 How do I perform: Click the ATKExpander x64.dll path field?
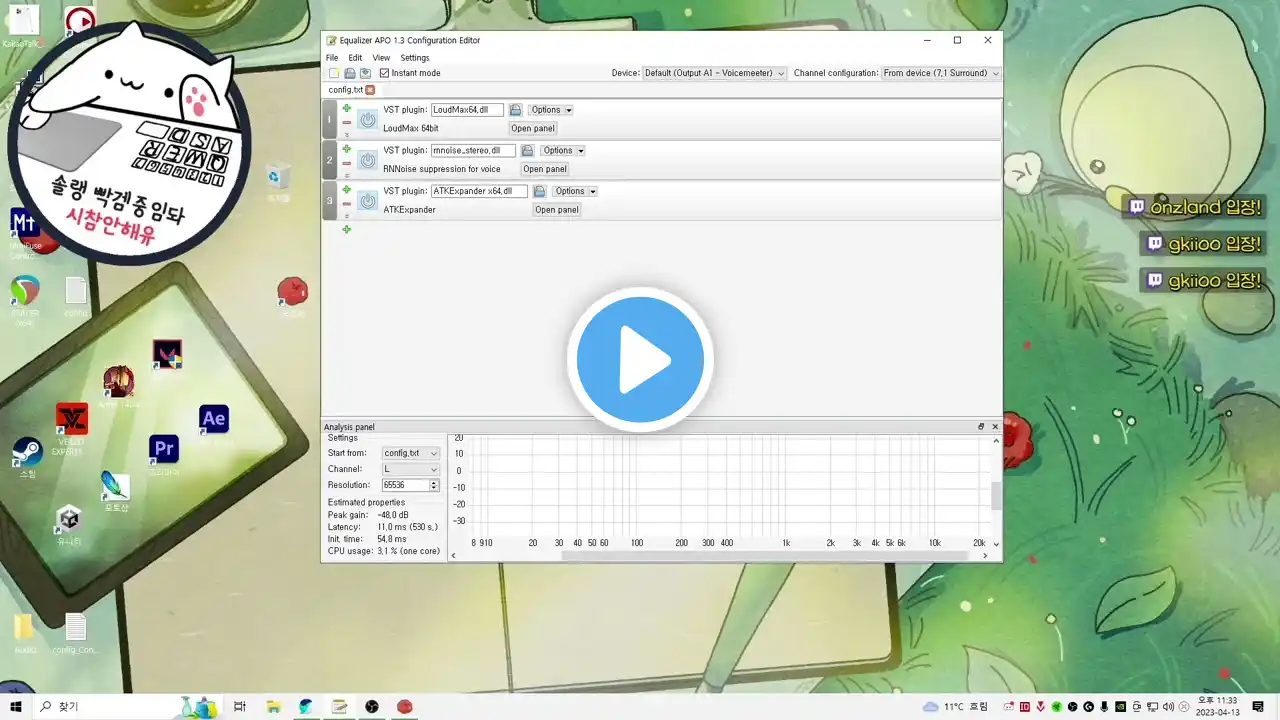tap(479, 191)
